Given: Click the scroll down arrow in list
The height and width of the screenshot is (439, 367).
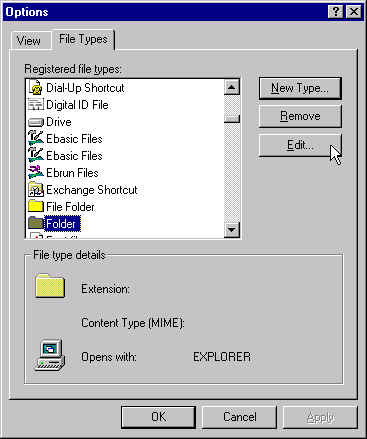Looking at the screenshot, I should [x=232, y=230].
